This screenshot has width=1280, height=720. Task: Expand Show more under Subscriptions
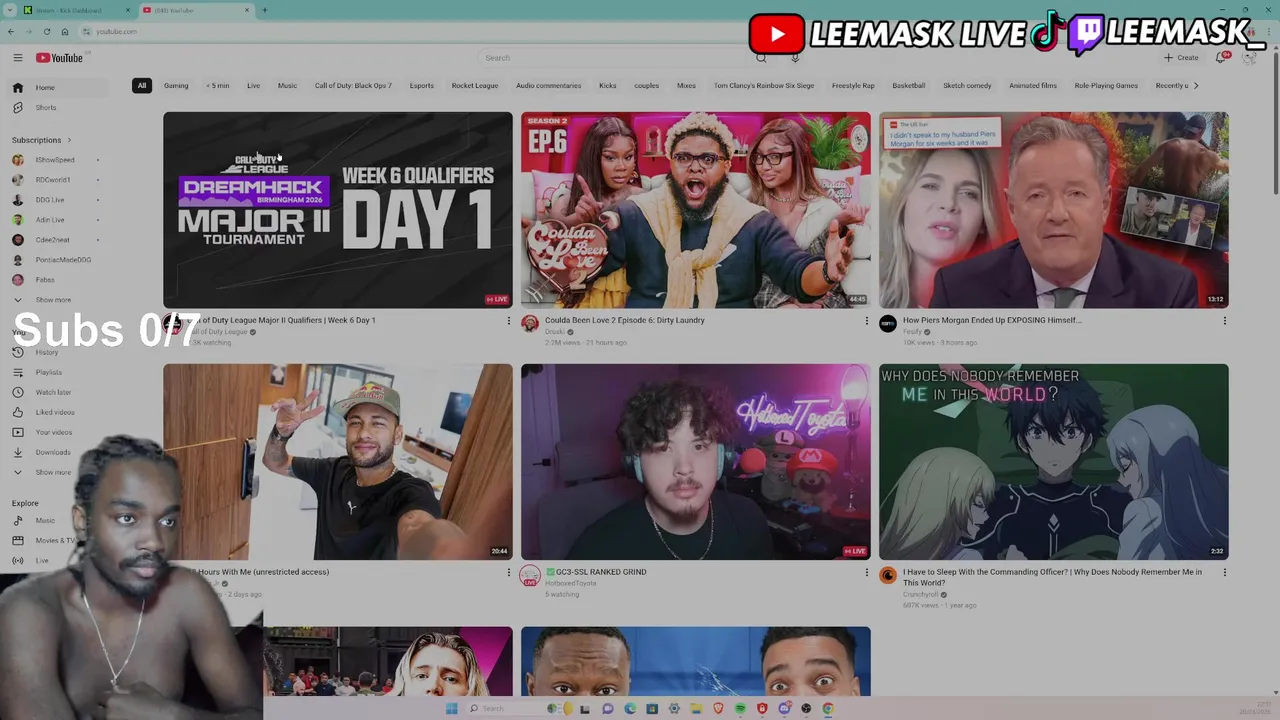click(x=60, y=300)
